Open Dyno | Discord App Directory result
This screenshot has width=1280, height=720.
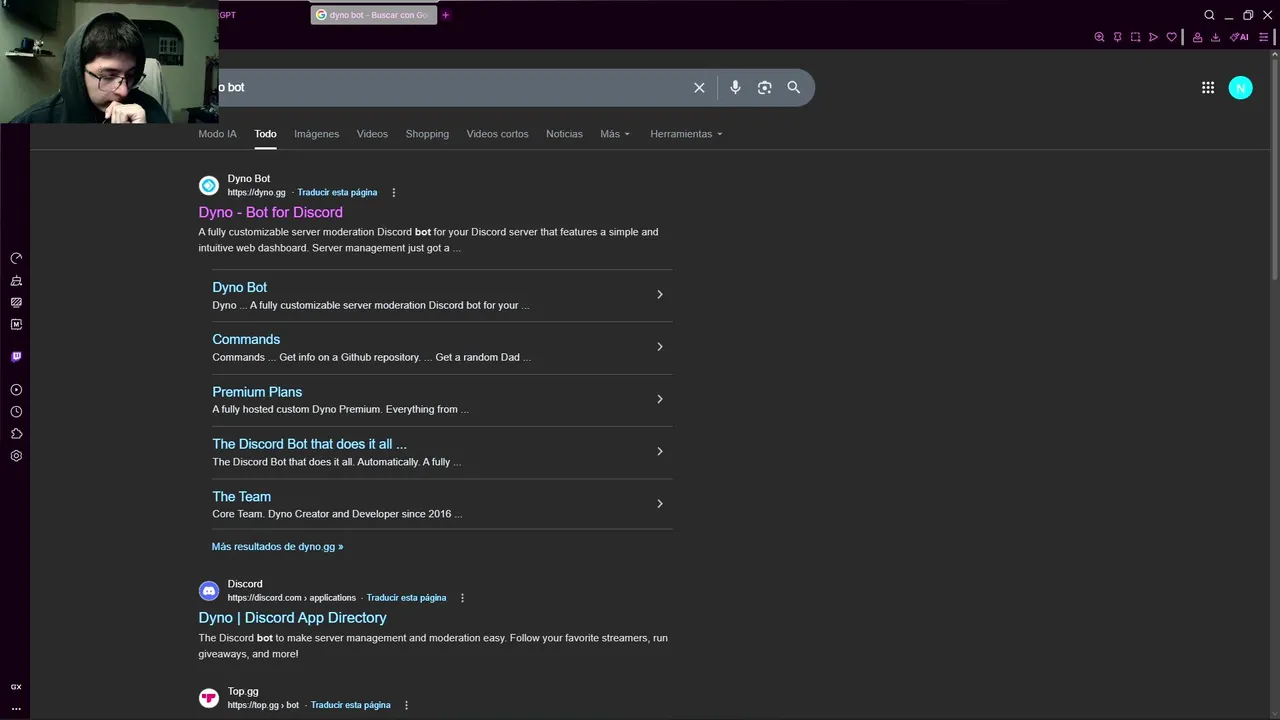point(292,618)
